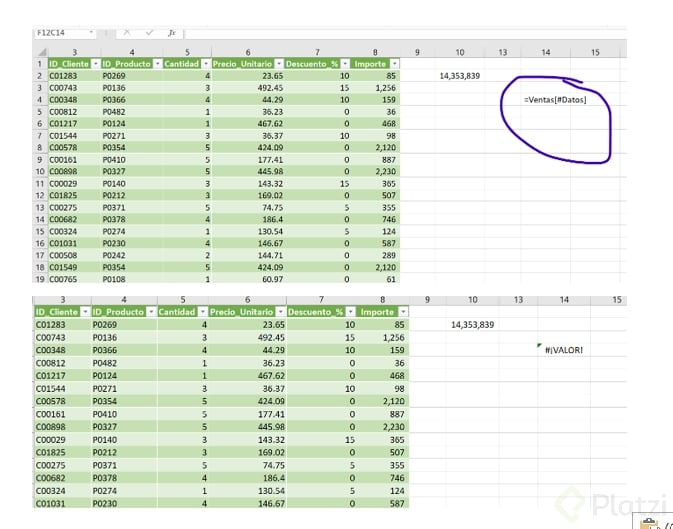Open Precio_Unitario filter dropdown in upper table

279,64
